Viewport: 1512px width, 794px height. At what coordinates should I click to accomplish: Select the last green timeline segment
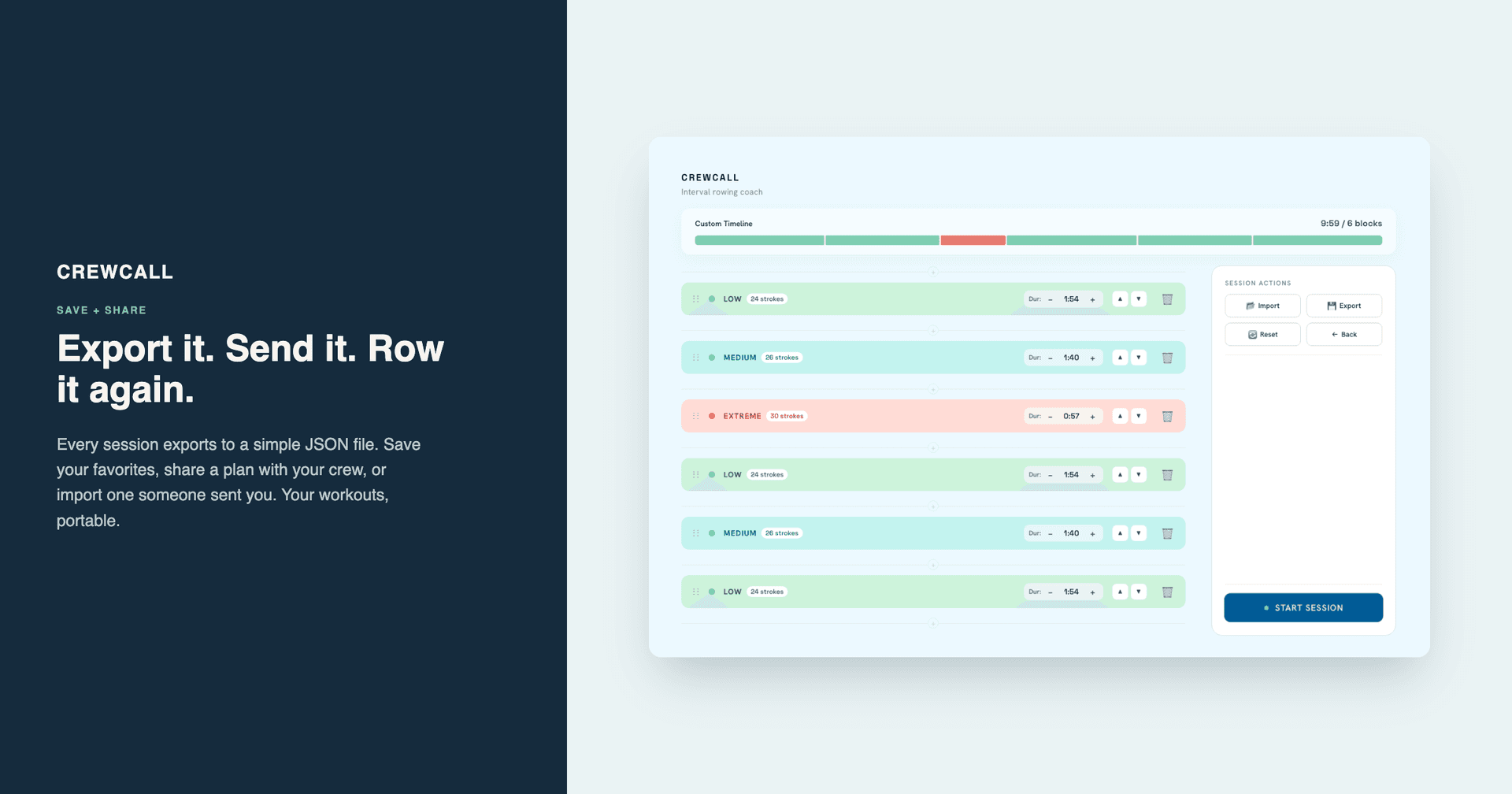pyautogui.click(x=1317, y=240)
